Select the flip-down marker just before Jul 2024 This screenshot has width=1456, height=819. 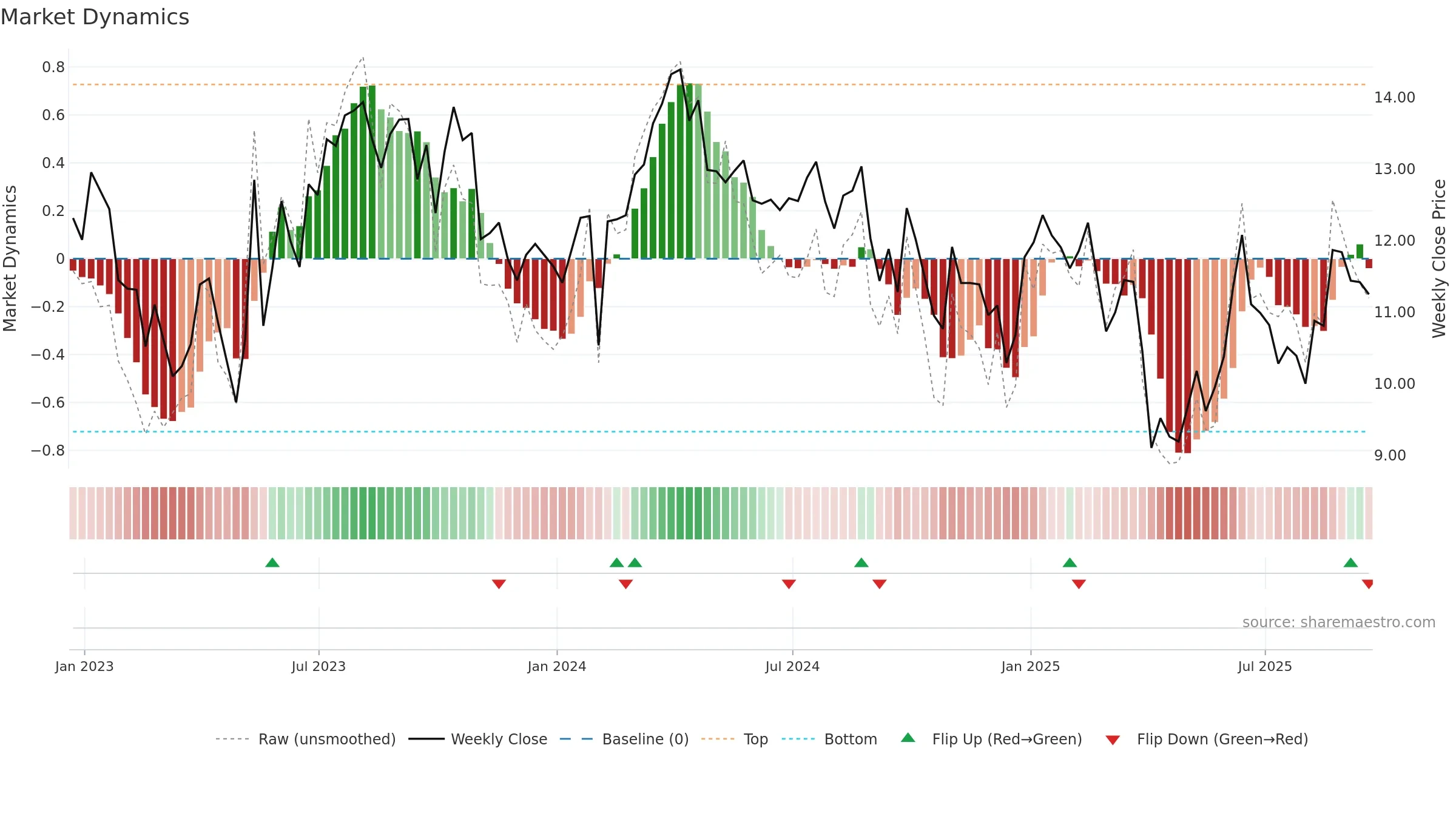(789, 584)
